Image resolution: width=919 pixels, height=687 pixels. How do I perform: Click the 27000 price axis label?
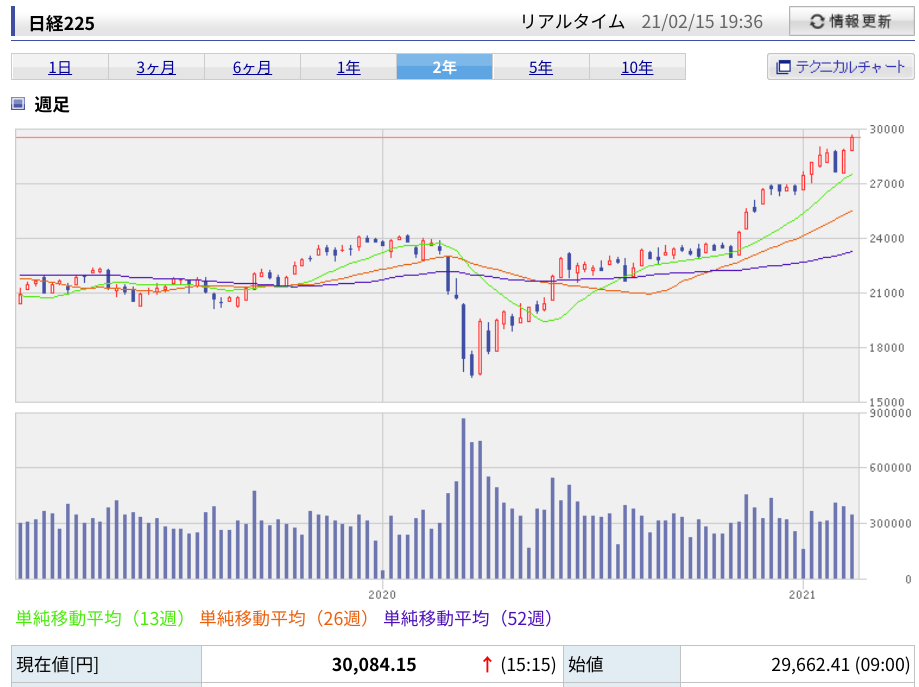(x=887, y=184)
